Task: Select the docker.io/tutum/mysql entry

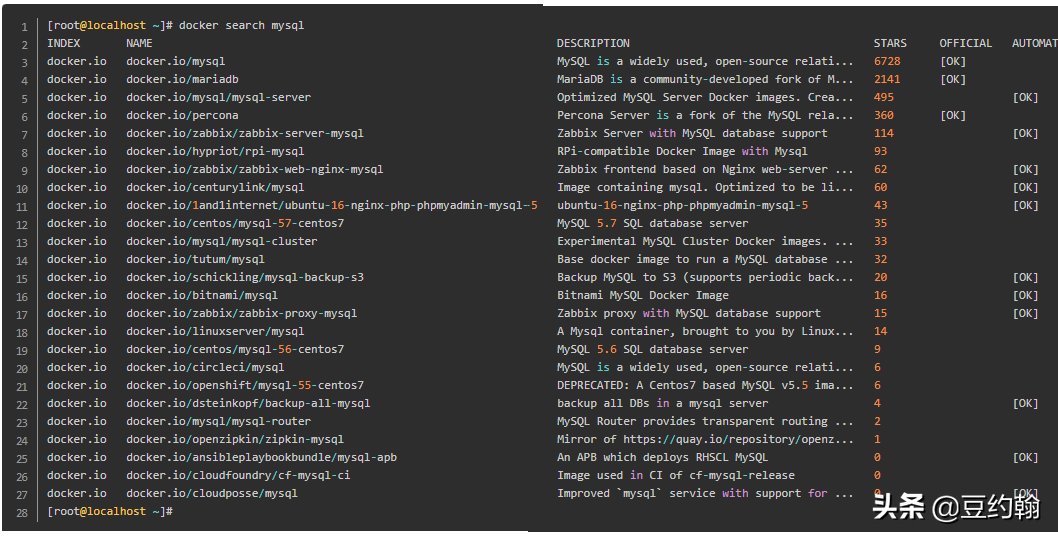Action: tap(195, 259)
